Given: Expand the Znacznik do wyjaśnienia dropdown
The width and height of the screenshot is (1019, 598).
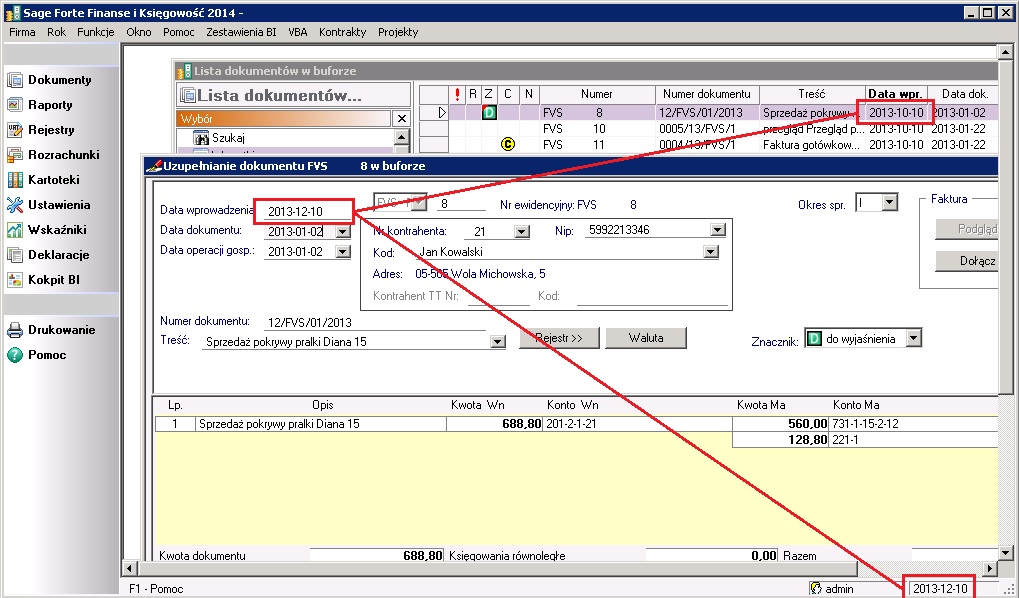Looking at the screenshot, I should (914, 338).
